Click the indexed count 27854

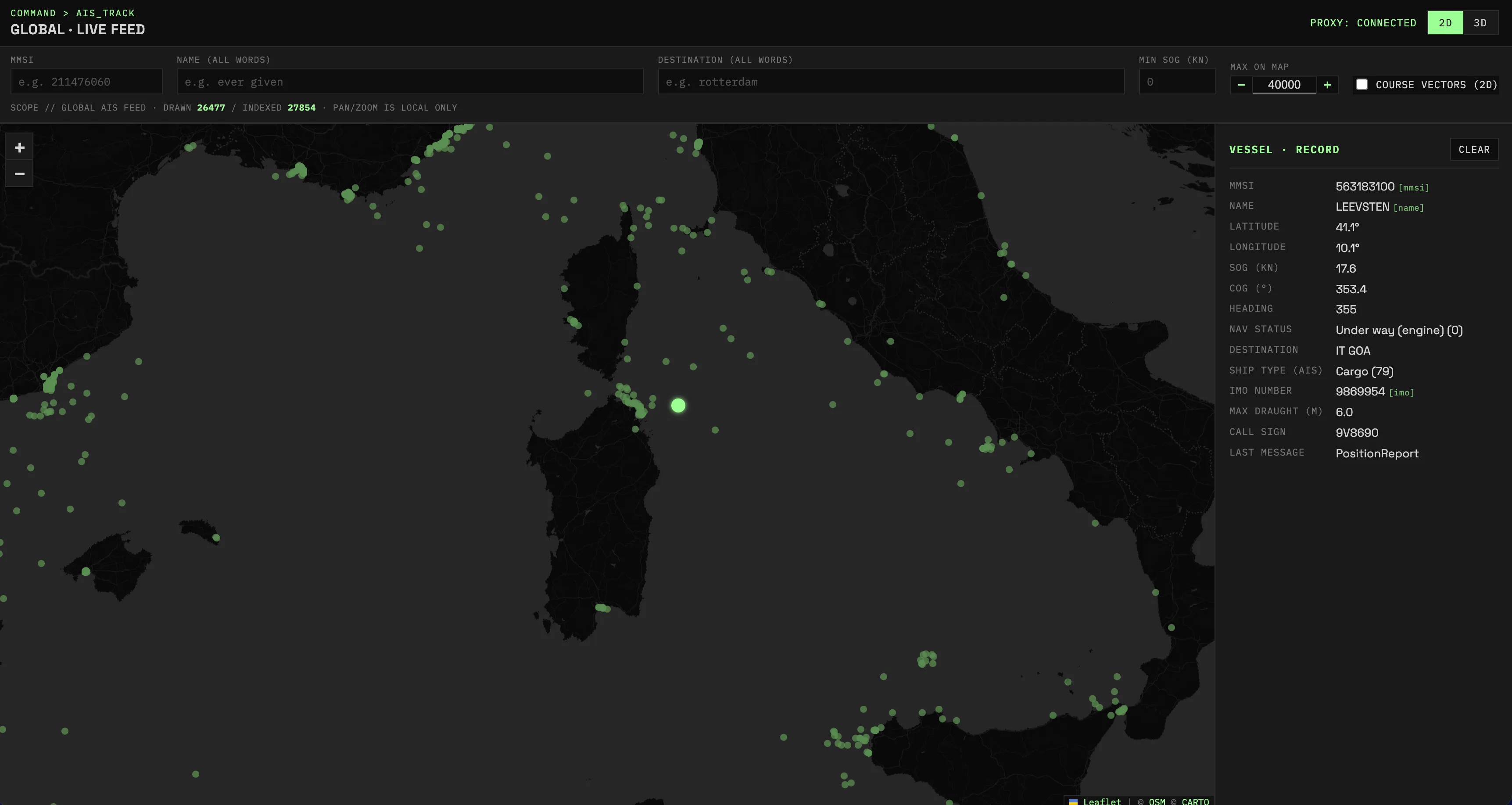[302, 108]
